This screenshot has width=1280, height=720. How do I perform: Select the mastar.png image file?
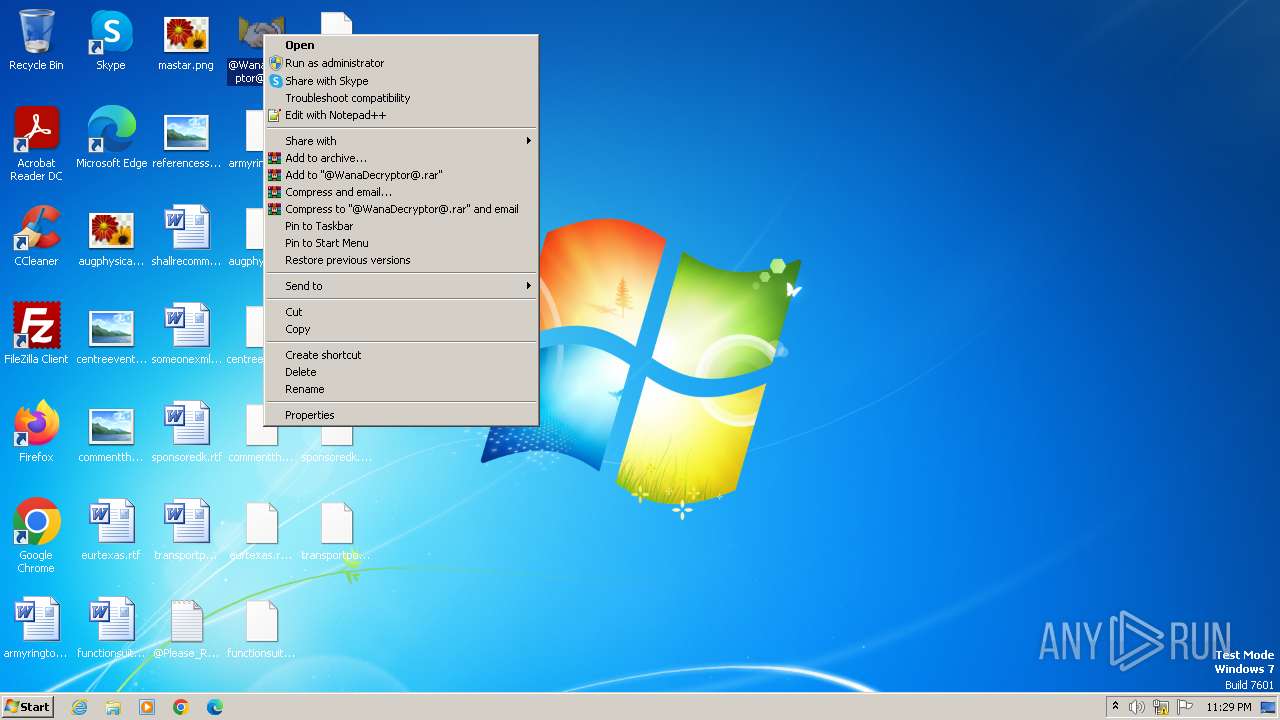pos(186,40)
